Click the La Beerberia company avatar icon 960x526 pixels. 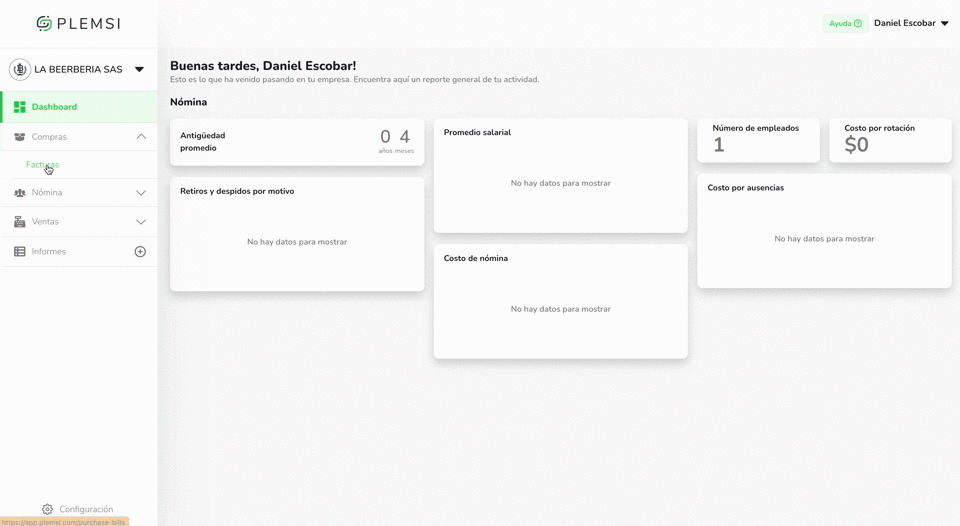point(20,69)
